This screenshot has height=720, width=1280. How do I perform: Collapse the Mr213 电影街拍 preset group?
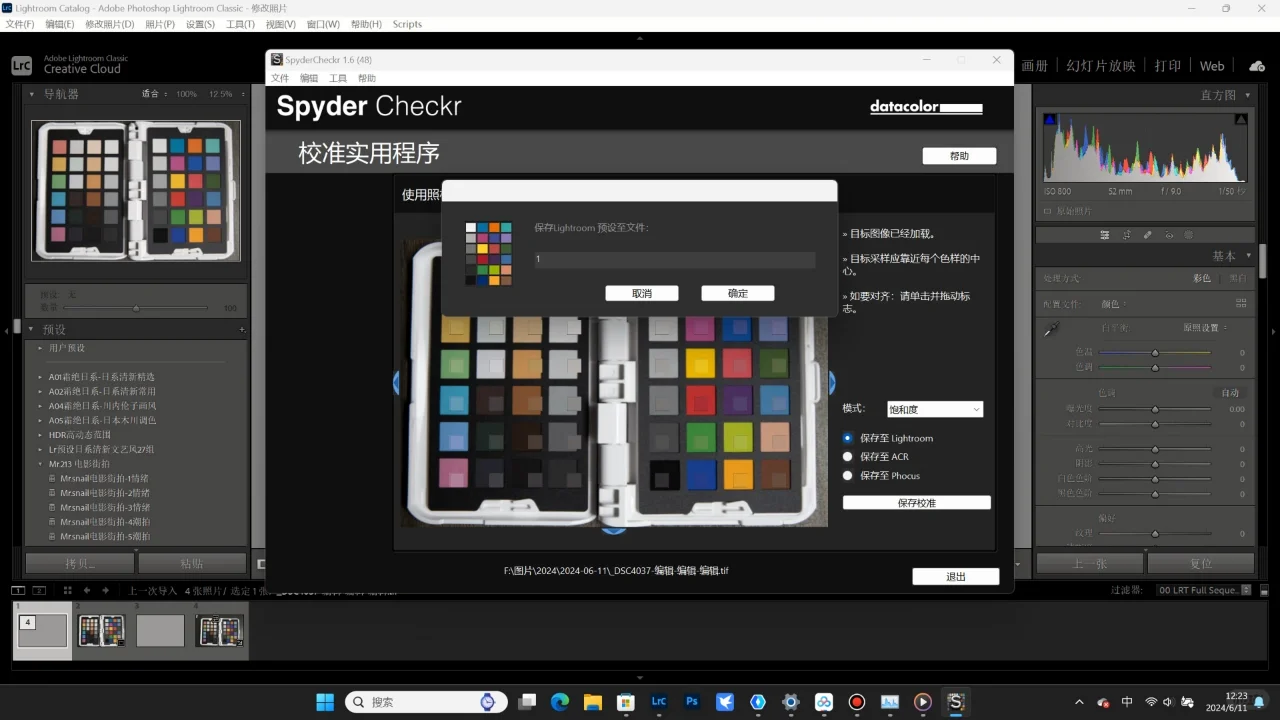coord(40,464)
